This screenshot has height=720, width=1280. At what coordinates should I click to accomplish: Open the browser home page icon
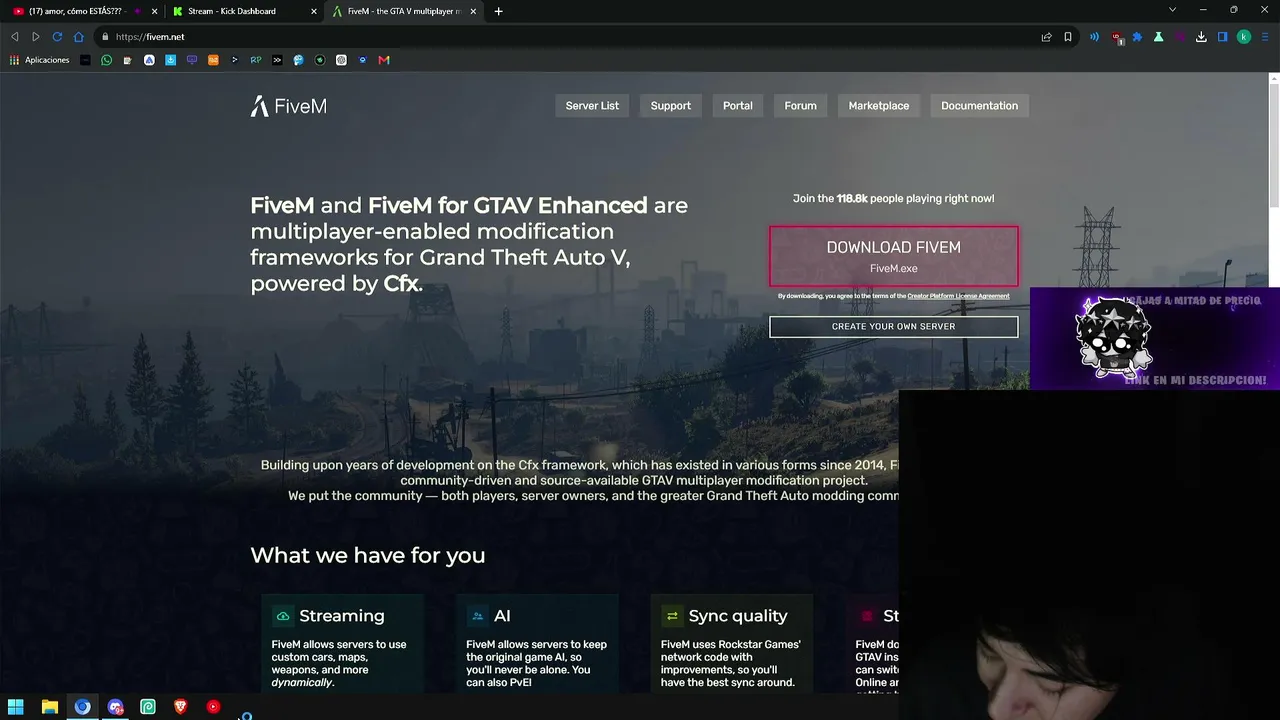(79, 37)
